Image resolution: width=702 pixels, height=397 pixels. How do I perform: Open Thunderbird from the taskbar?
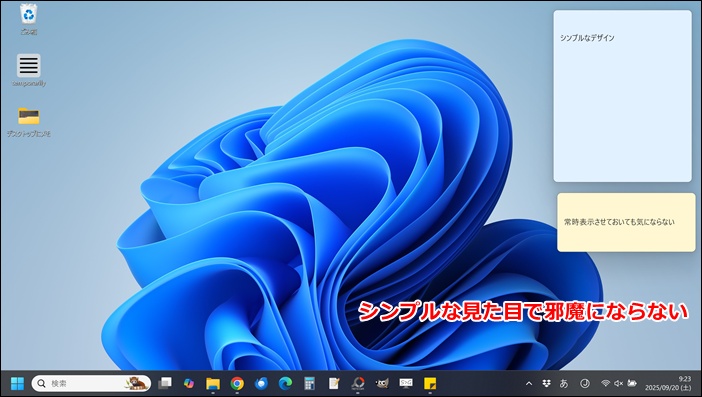[x=261, y=384]
